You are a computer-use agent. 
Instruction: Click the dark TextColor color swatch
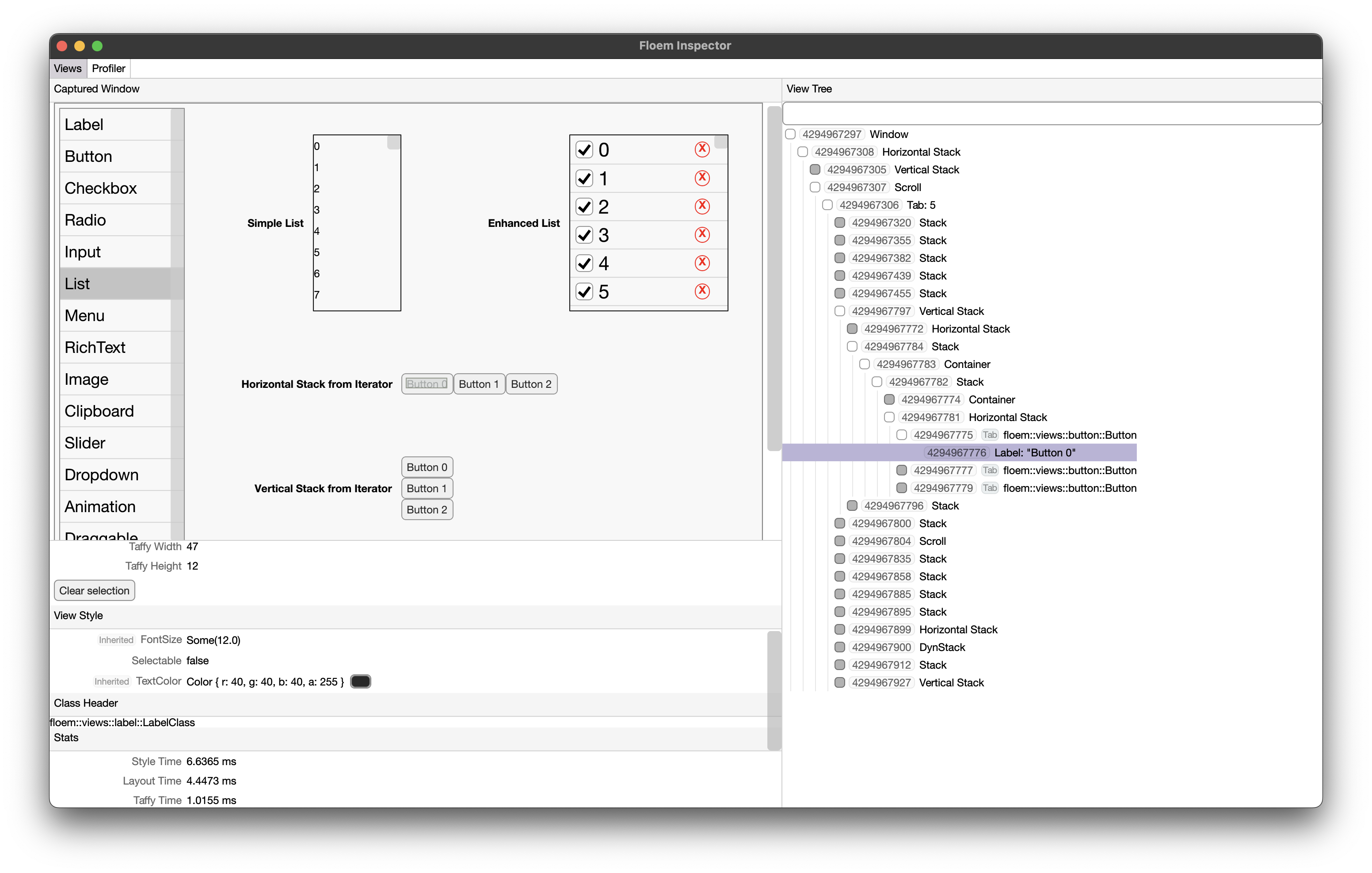tap(360, 682)
